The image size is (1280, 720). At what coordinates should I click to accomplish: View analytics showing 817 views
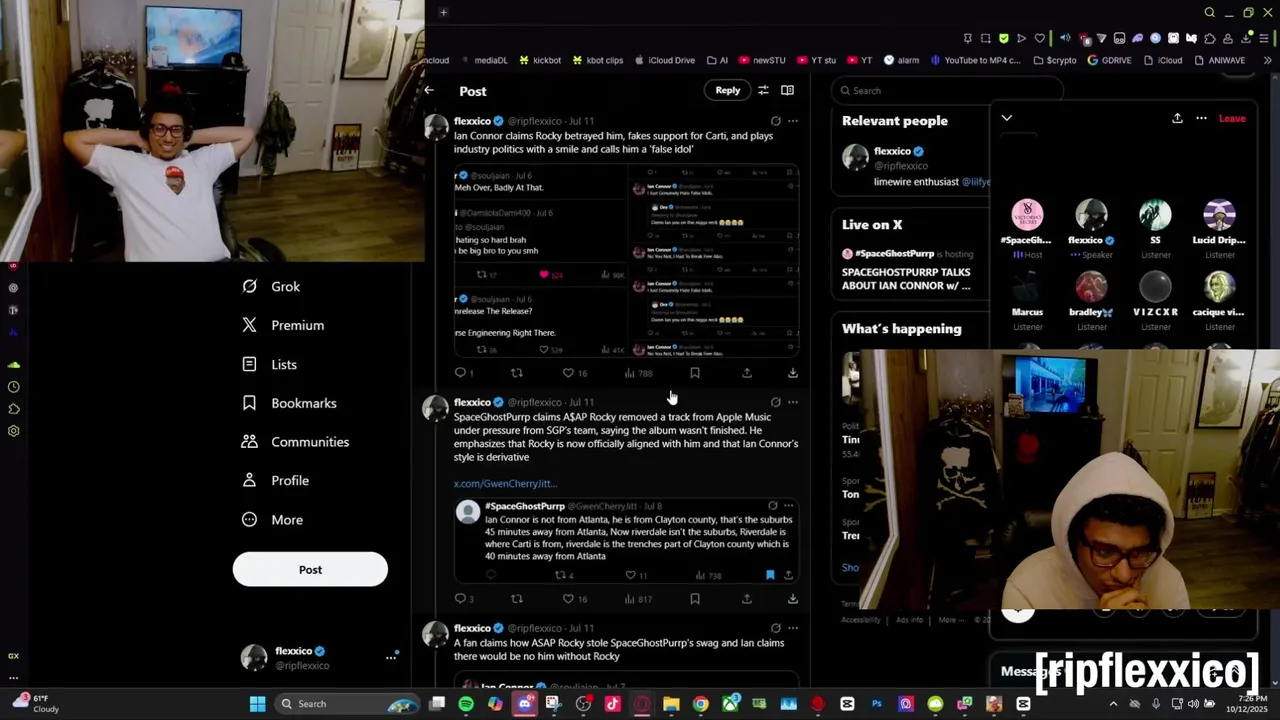click(x=638, y=599)
